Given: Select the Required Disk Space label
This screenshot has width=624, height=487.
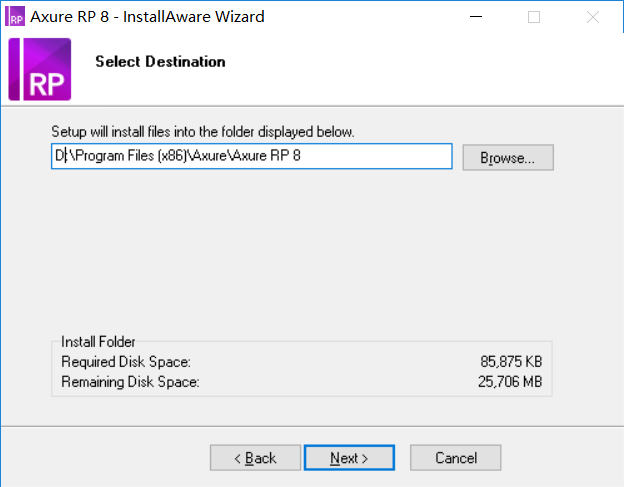Looking at the screenshot, I should point(126,361).
